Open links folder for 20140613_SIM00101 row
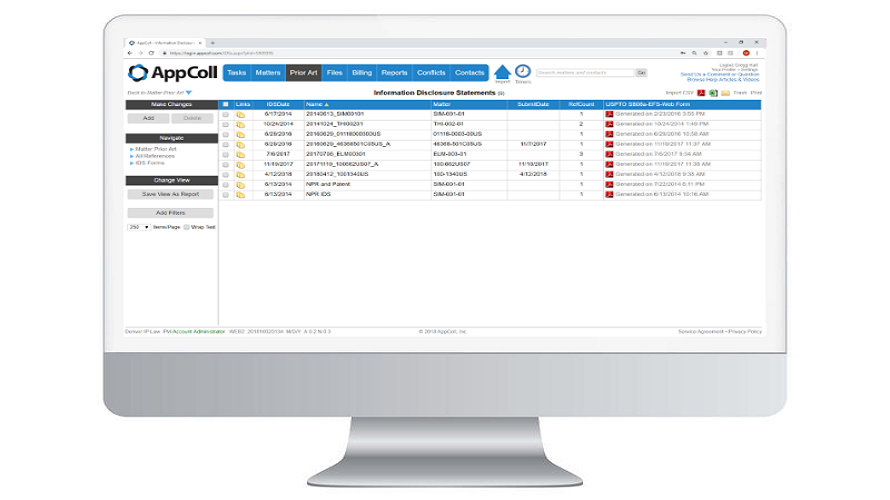890x500 pixels. [241, 115]
